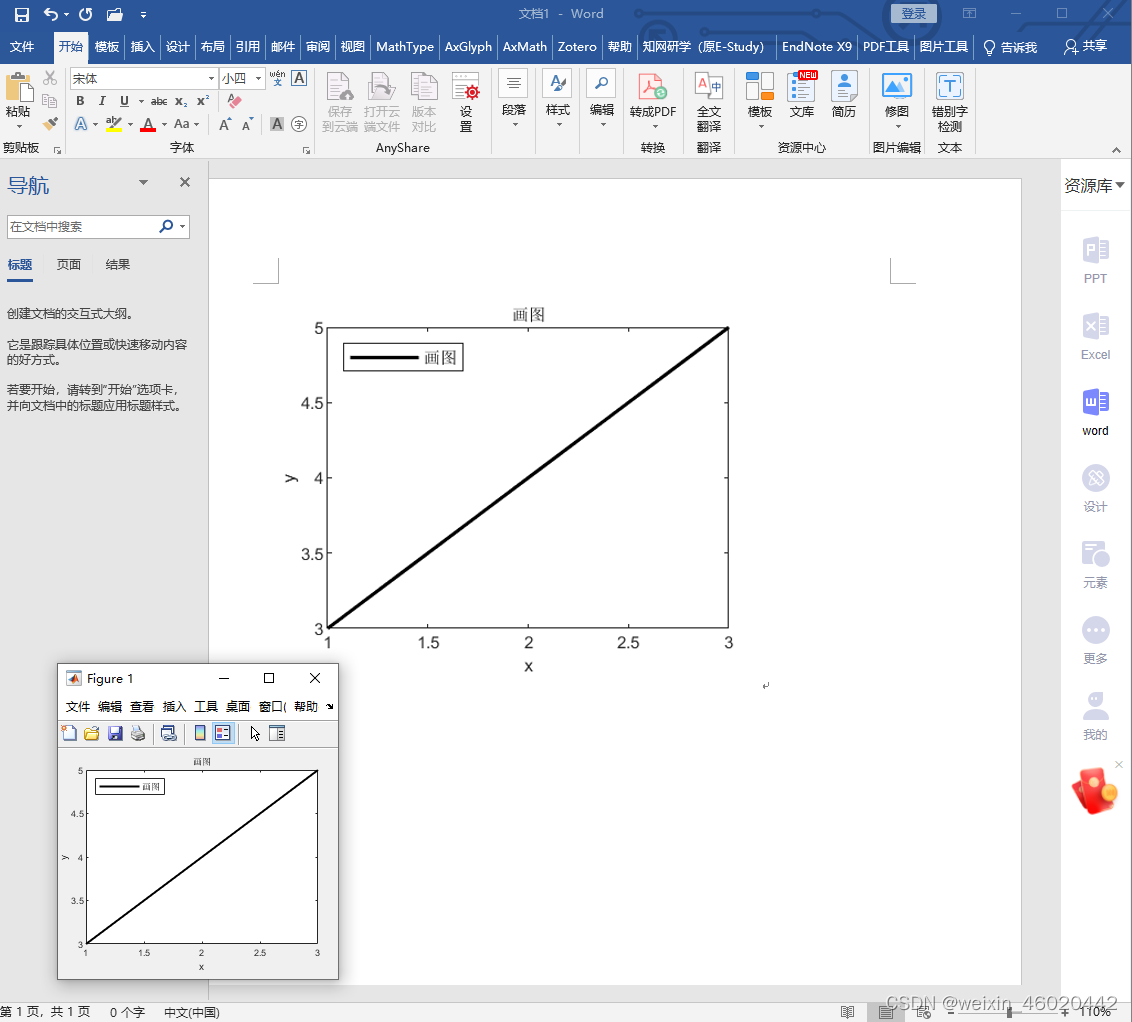Save the figure in the Figure 1 toolbar
The height and width of the screenshot is (1022, 1132).
114,733
